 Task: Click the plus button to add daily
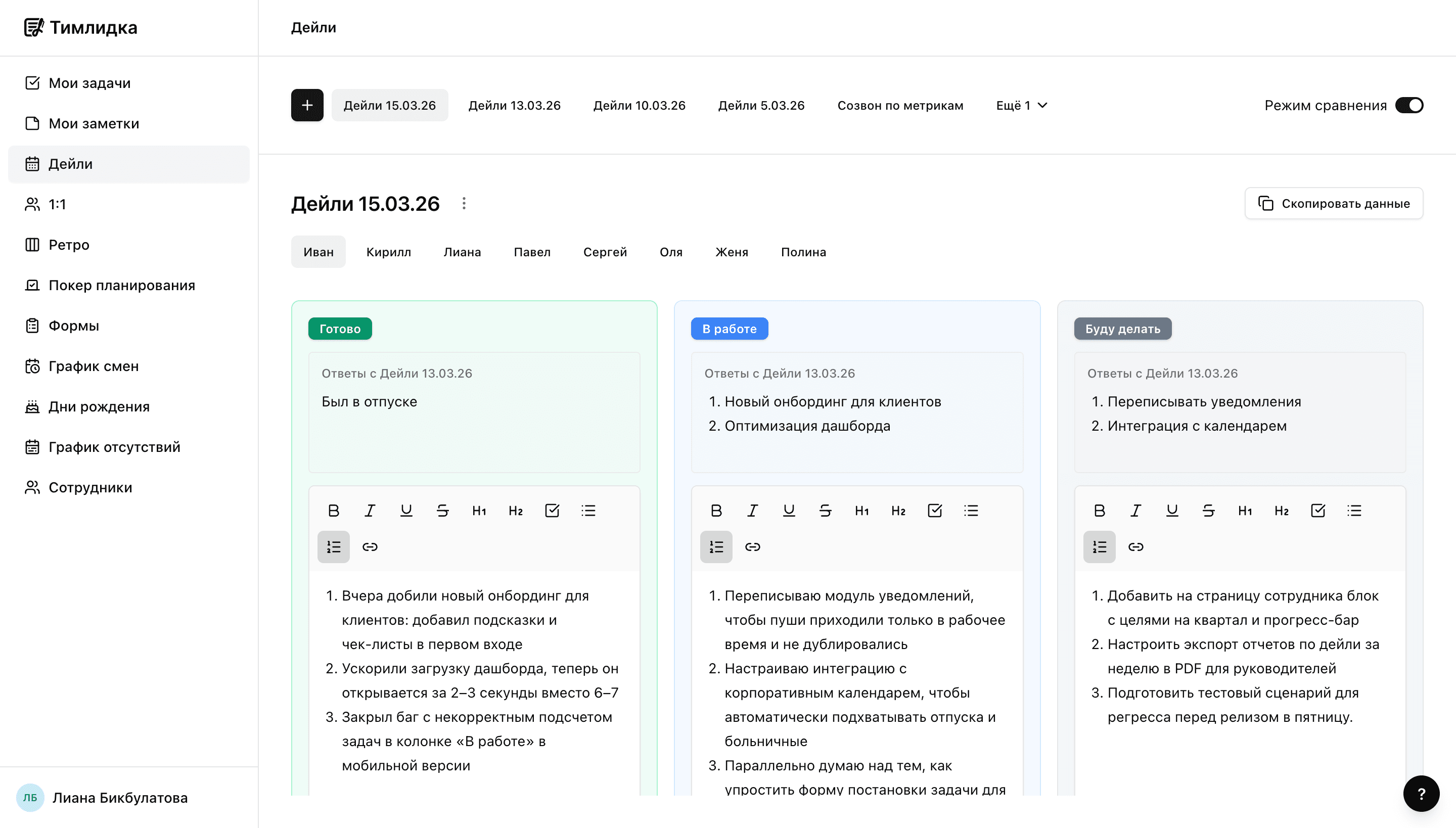(307, 105)
